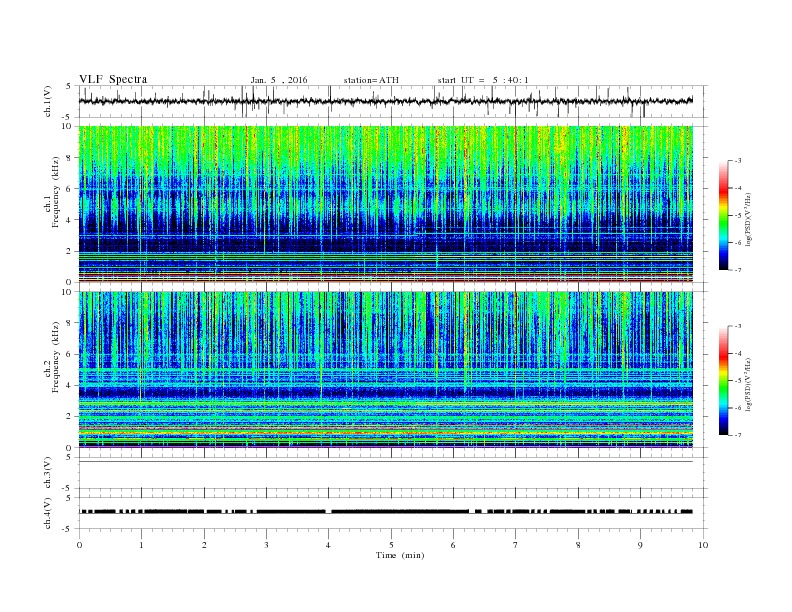Click the ch.1 'Frequency (kHz)' axis label
Viewport: 792px width, 612px height.
click(55, 192)
